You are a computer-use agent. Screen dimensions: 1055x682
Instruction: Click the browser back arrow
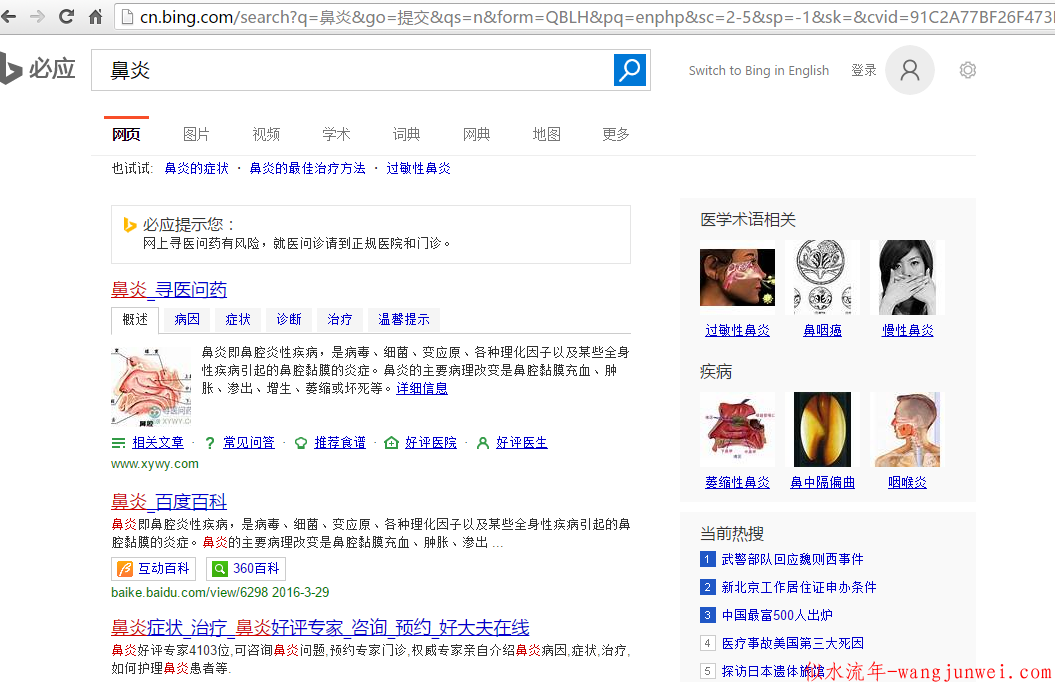(8, 16)
